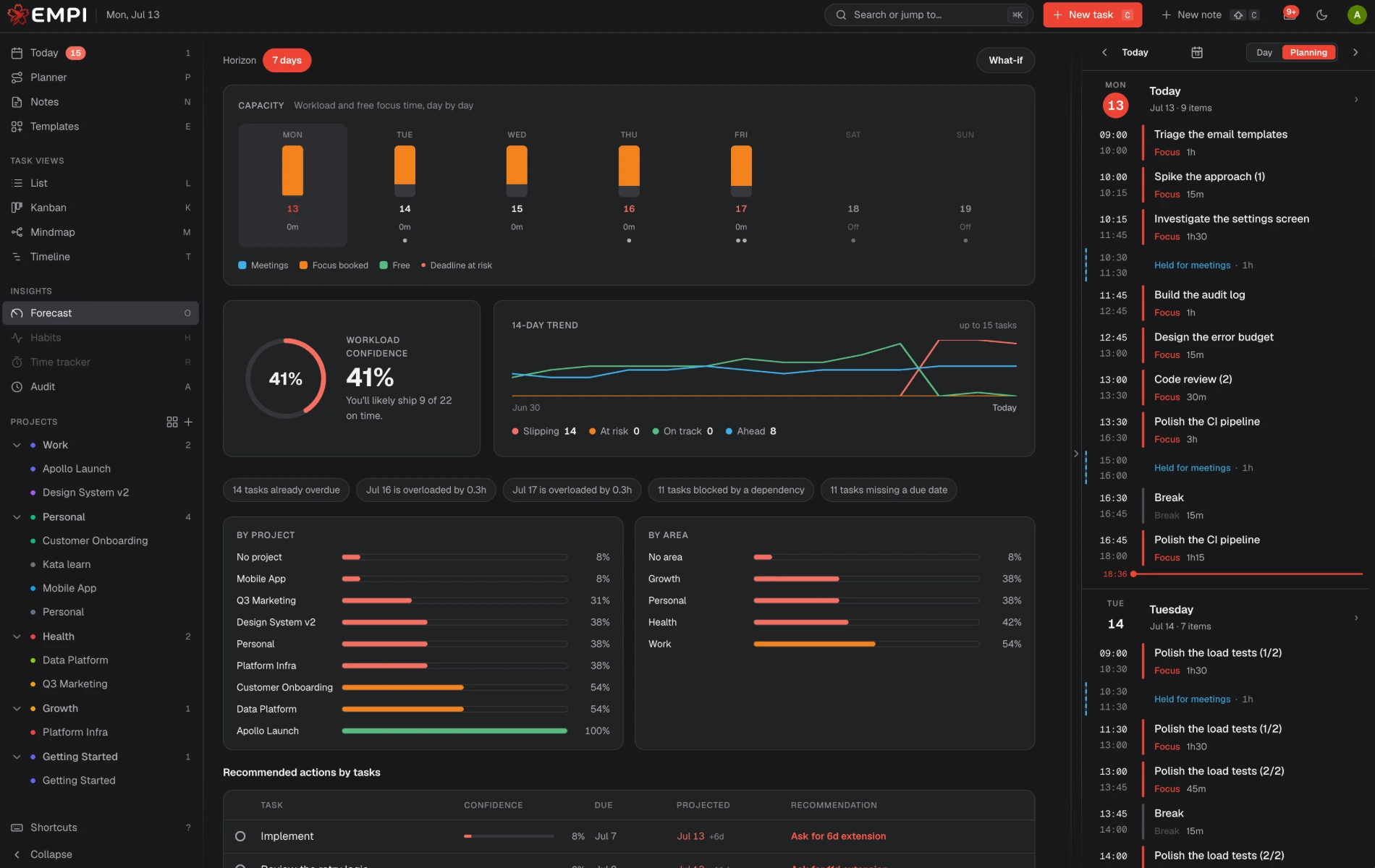
Task: Open Kanban view in sidebar
Action: [x=101, y=208]
